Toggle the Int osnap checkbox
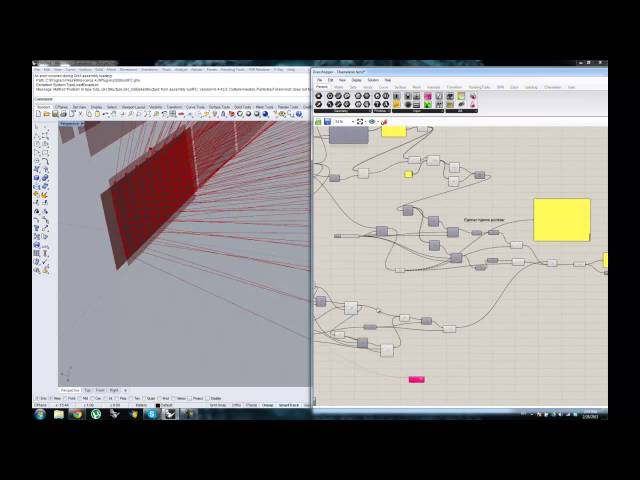 click(106, 398)
